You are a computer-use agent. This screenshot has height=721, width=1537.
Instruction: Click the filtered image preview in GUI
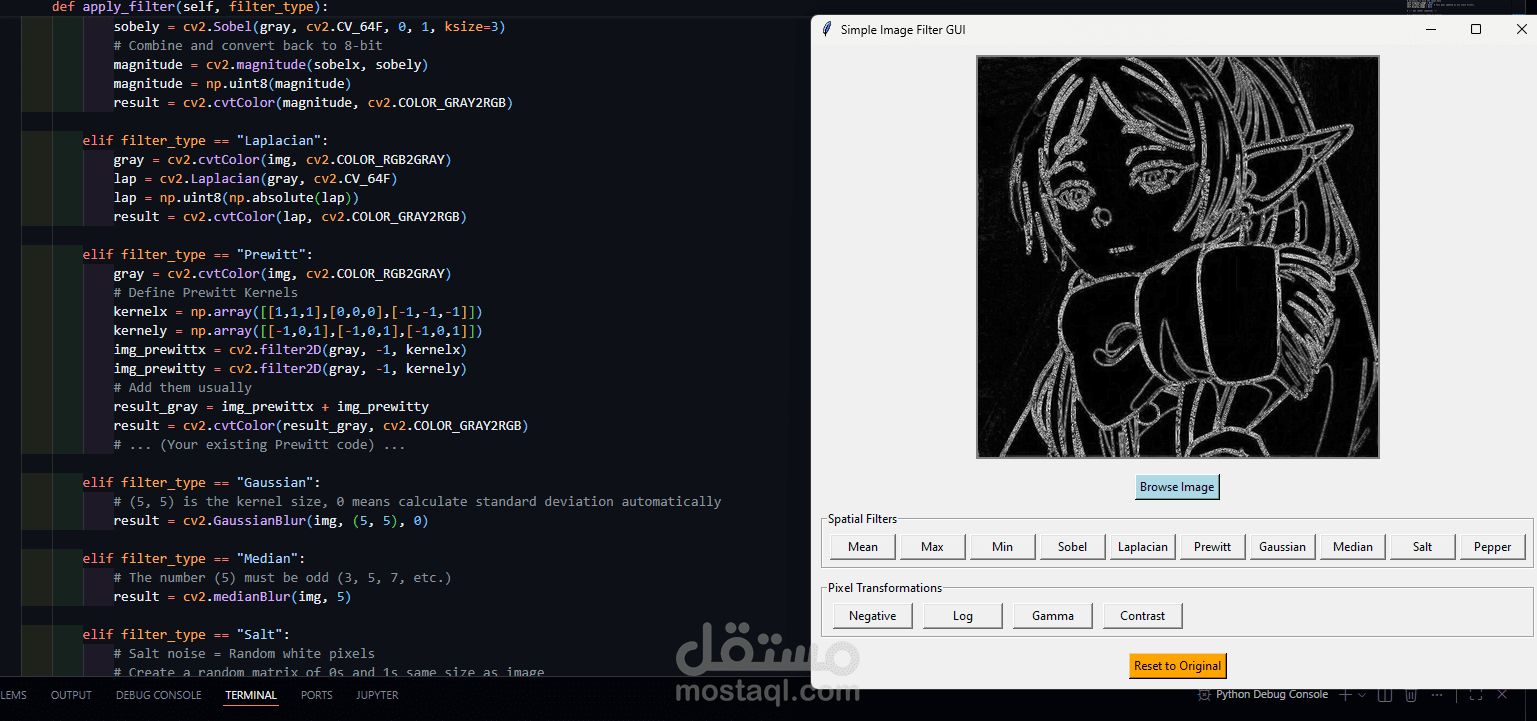(x=1177, y=257)
